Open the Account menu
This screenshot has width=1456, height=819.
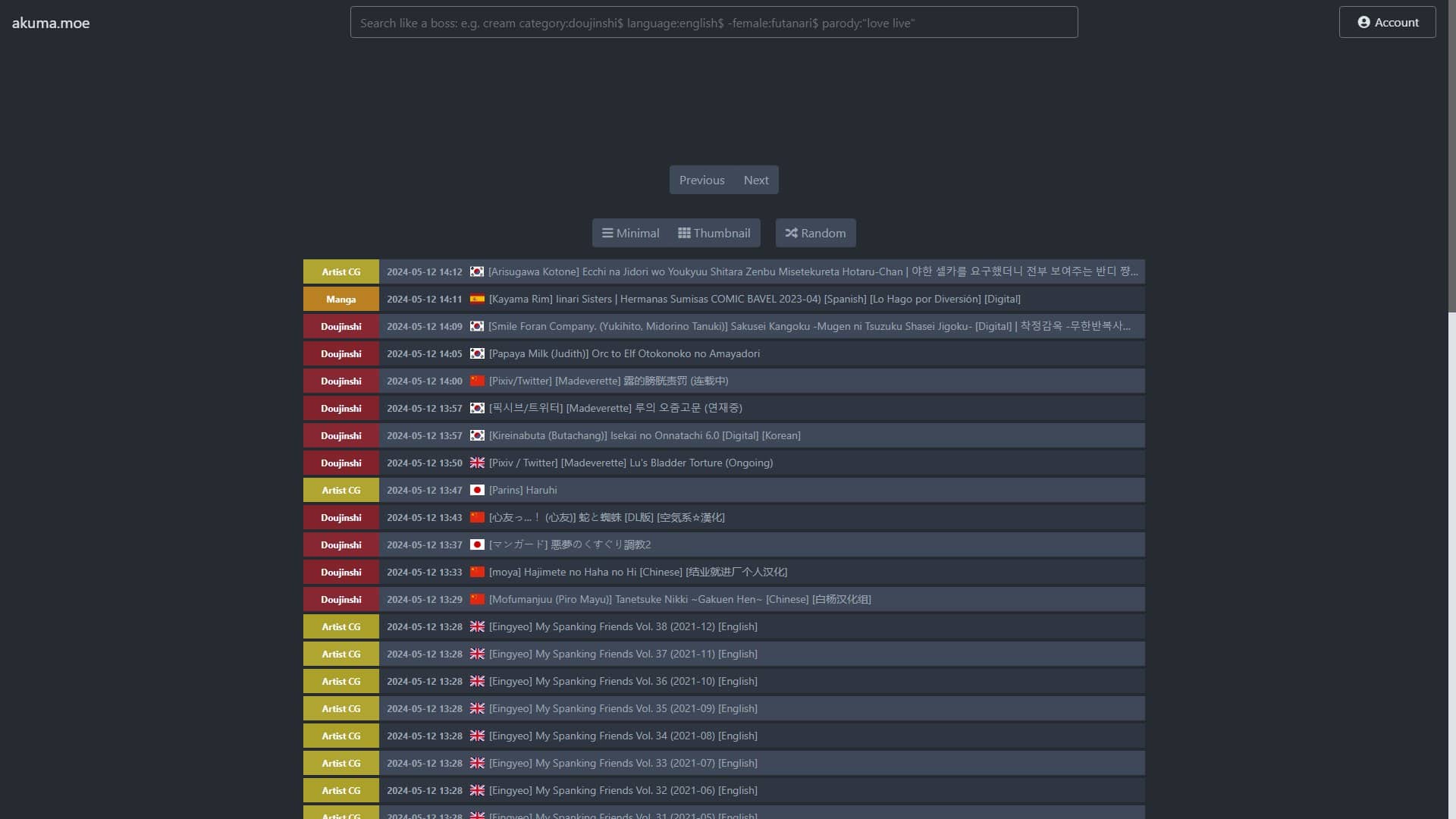pyautogui.click(x=1387, y=22)
